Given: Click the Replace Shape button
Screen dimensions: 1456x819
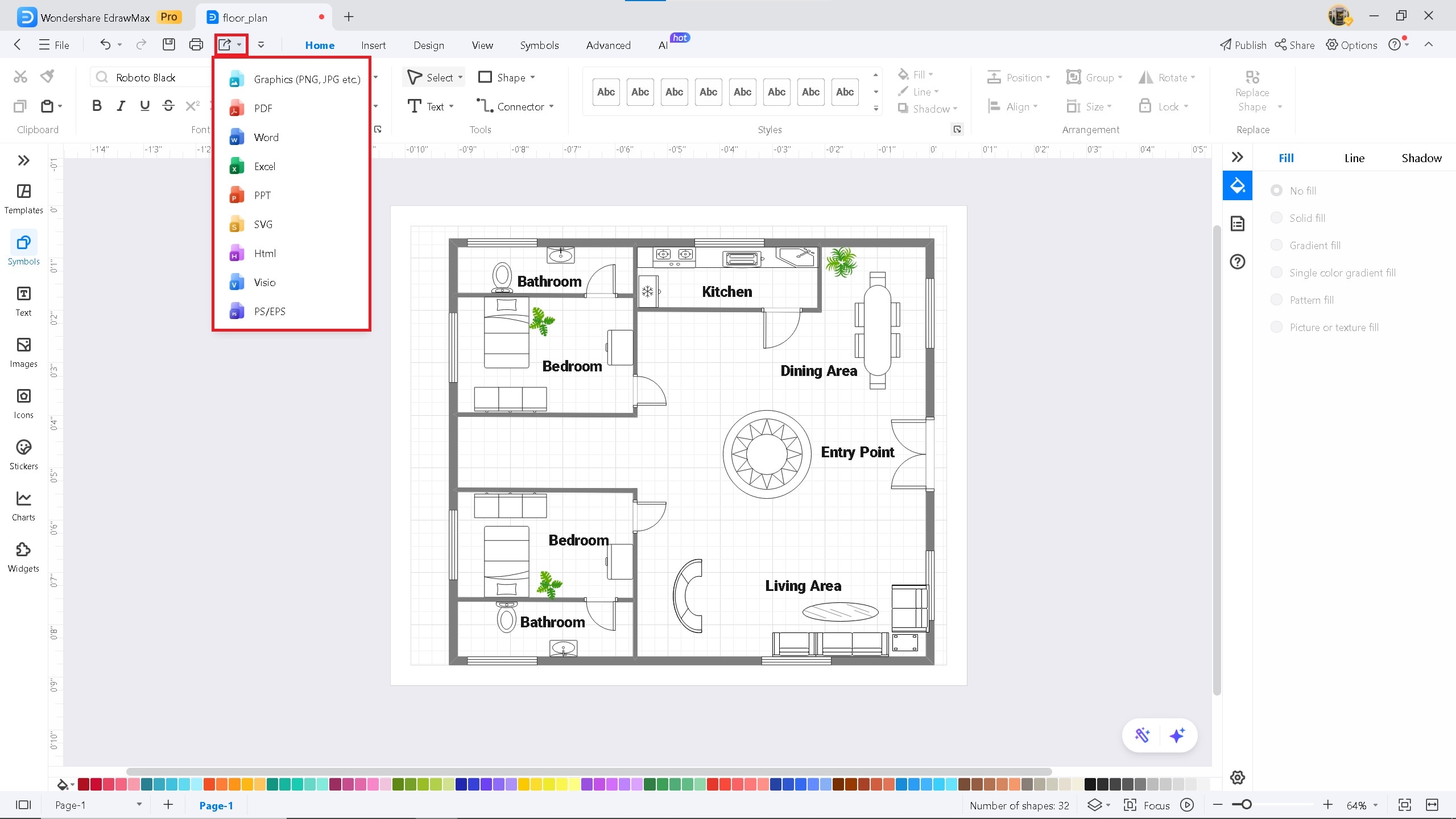Looking at the screenshot, I should (x=1252, y=91).
